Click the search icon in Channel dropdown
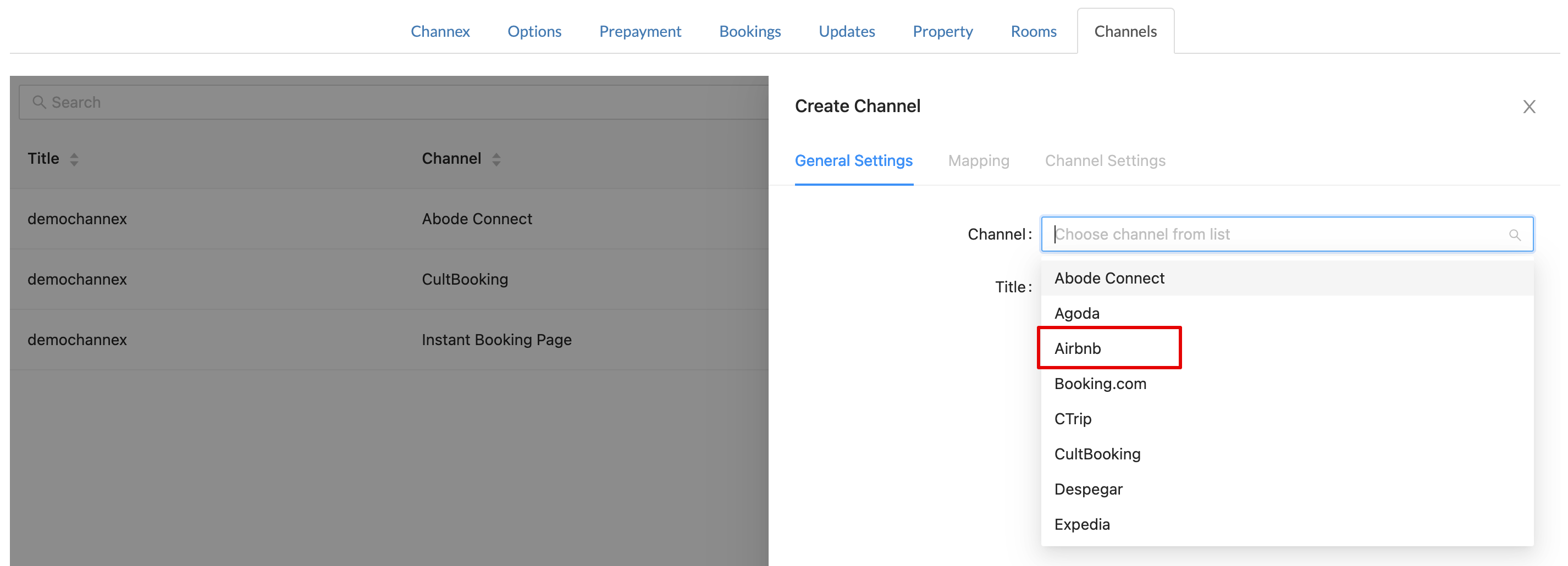Viewport: 1568px width, 566px height. tap(1515, 235)
